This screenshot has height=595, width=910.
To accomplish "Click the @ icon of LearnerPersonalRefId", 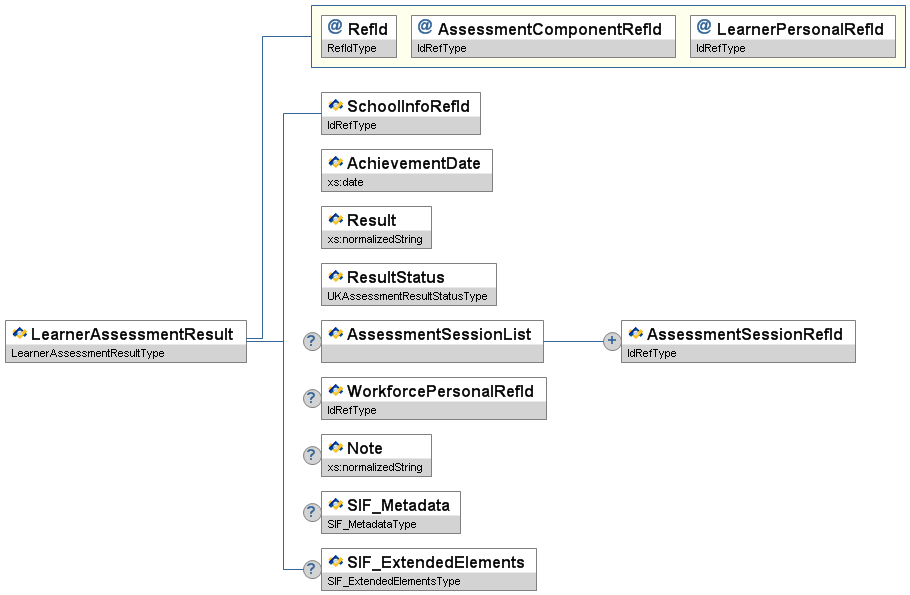I will [704, 28].
